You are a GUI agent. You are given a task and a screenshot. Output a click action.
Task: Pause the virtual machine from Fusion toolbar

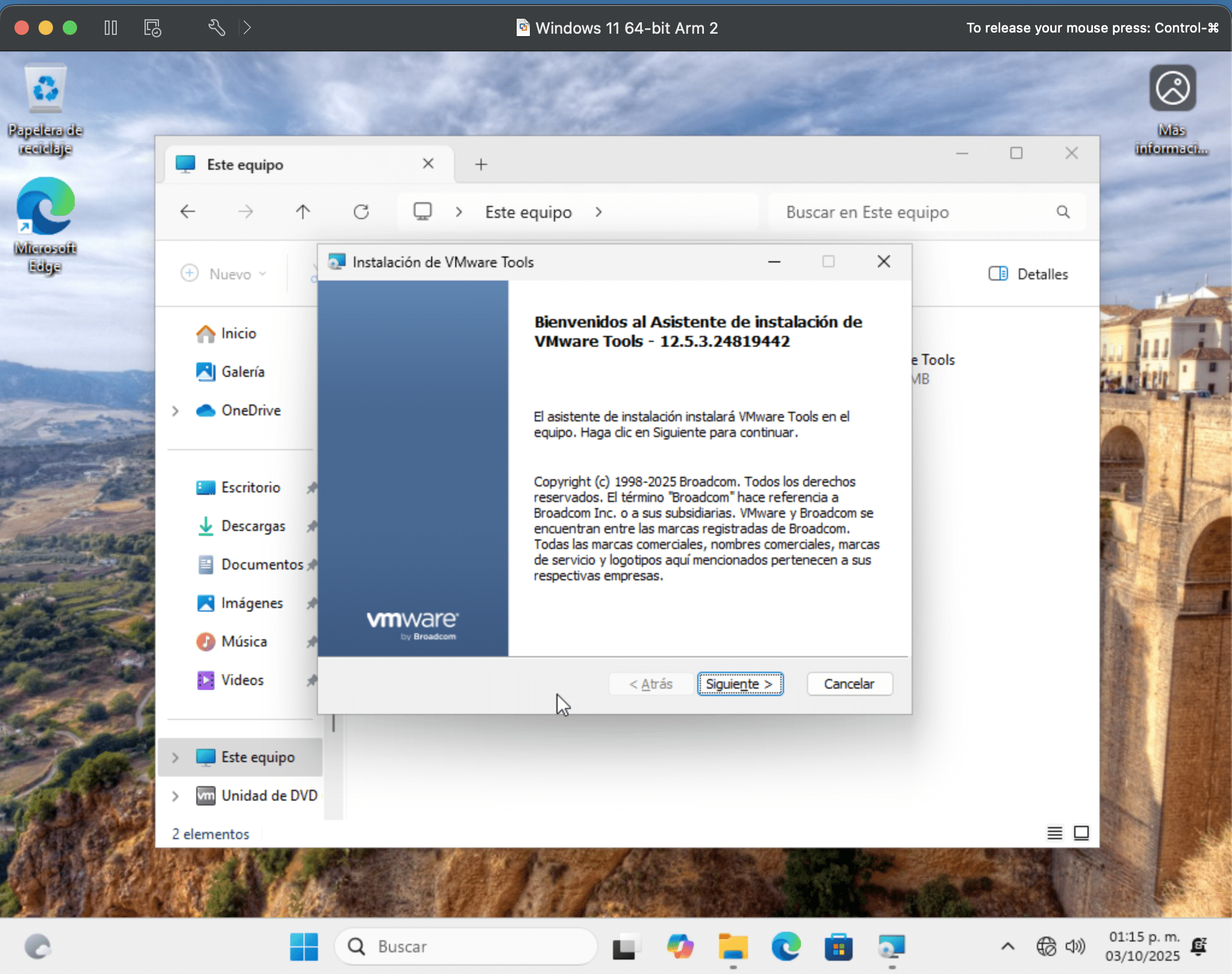pyautogui.click(x=111, y=27)
